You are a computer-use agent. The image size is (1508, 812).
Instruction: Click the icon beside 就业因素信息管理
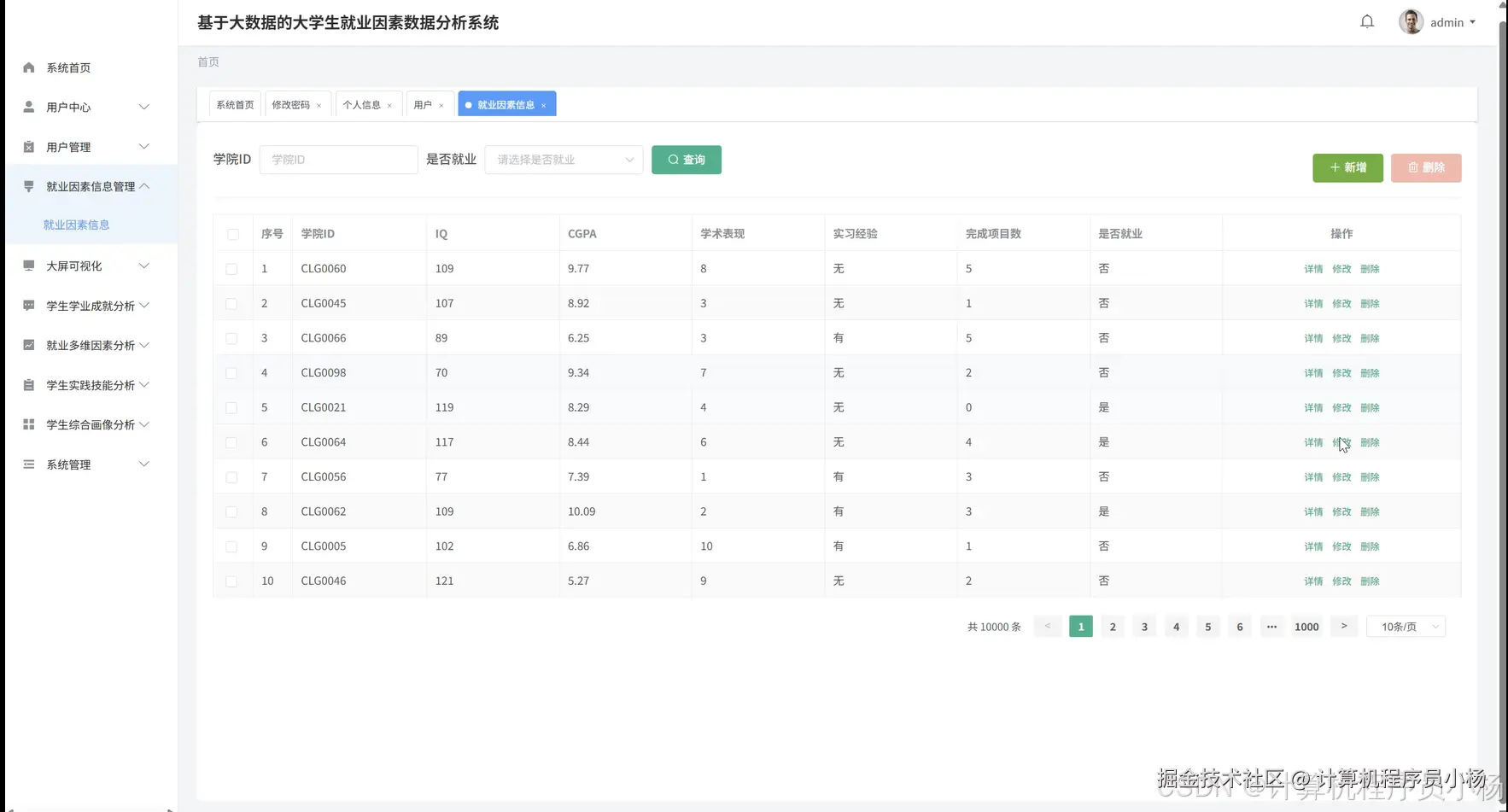pos(29,186)
